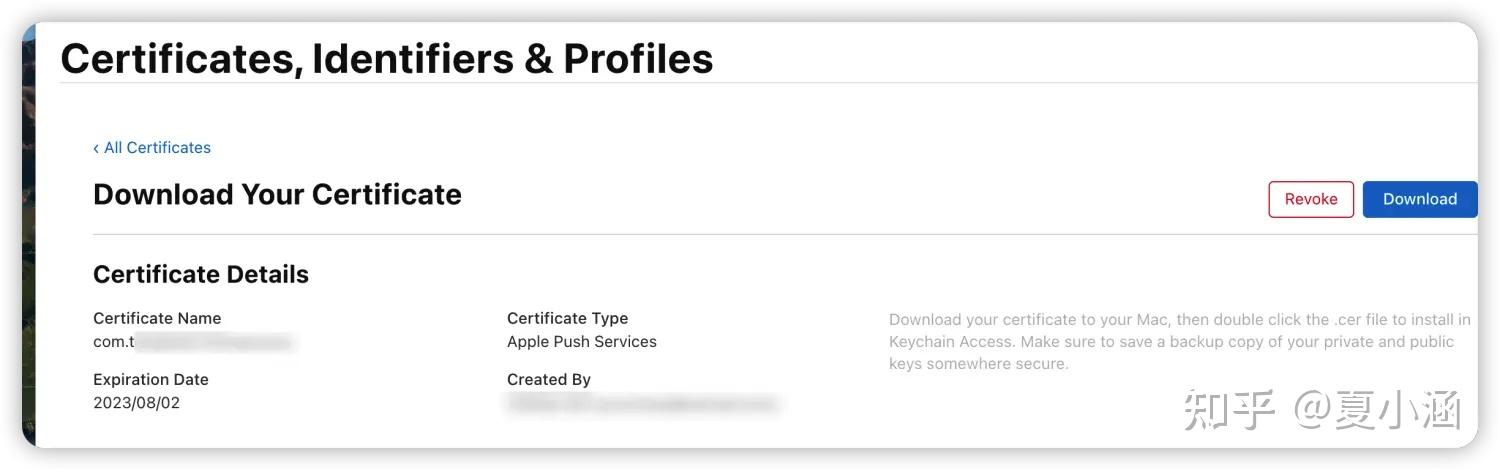Click the desktop wallpaper strip at left edge

pos(28,240)
